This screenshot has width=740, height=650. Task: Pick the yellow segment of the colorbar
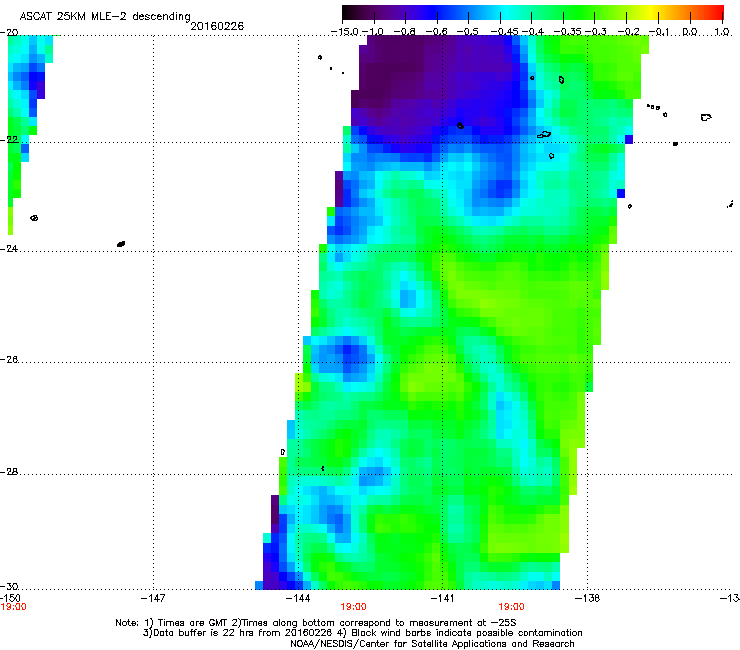pyautogui.click(x=651, y=12)
